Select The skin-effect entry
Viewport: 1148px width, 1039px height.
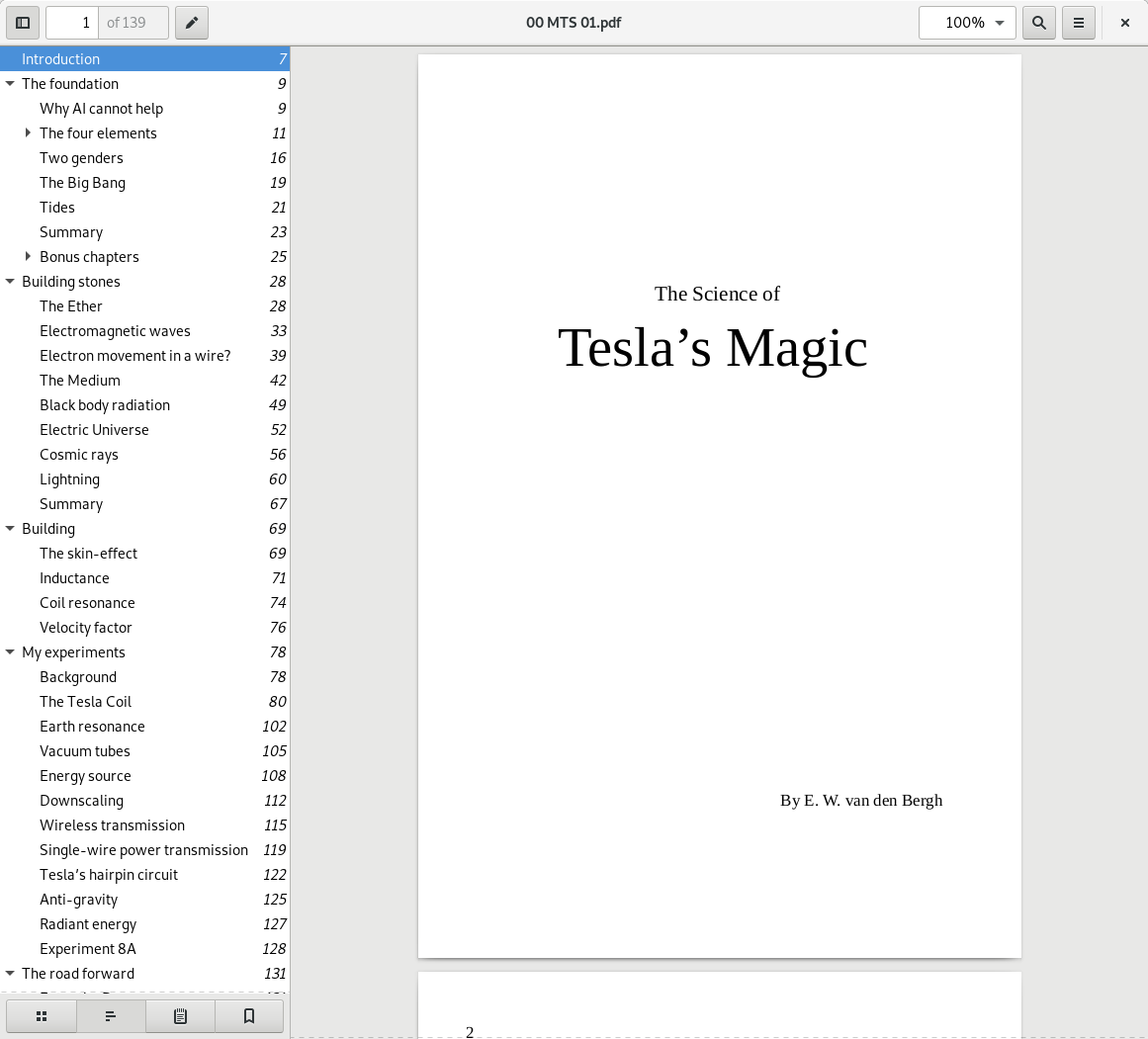pos(145,553)
